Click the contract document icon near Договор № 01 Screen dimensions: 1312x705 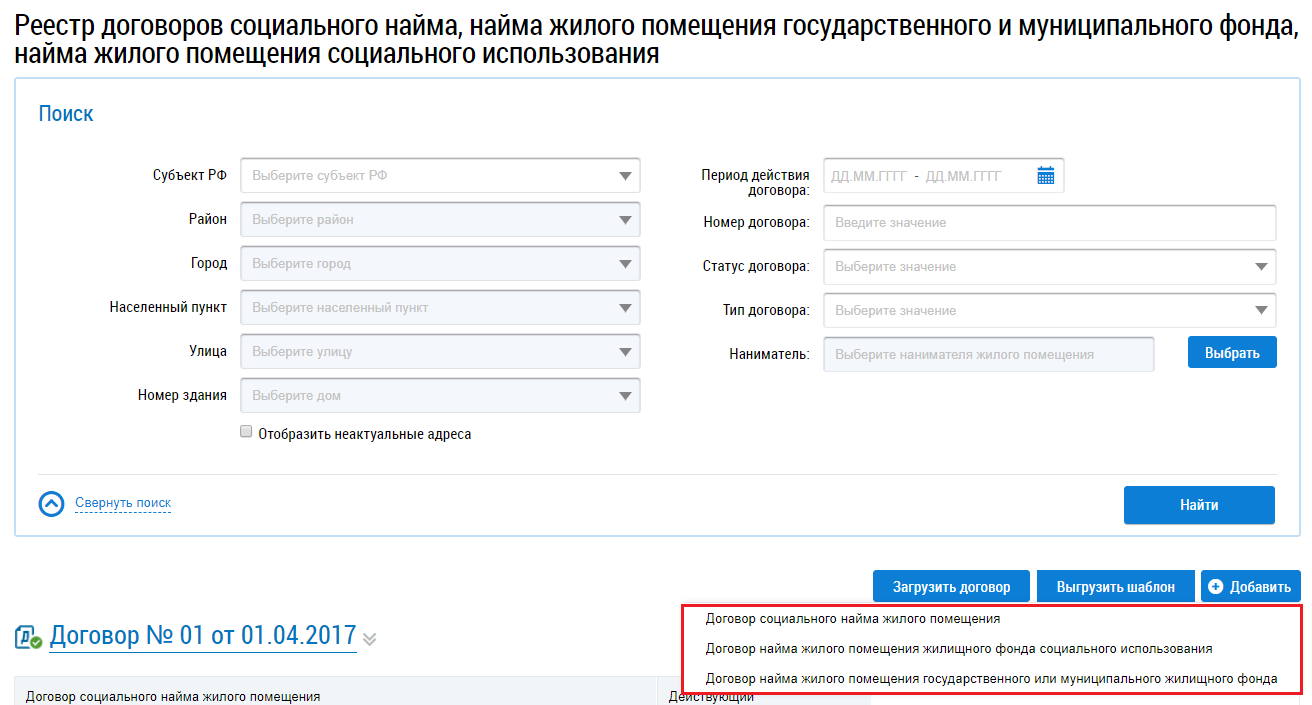tap(28, 637)
